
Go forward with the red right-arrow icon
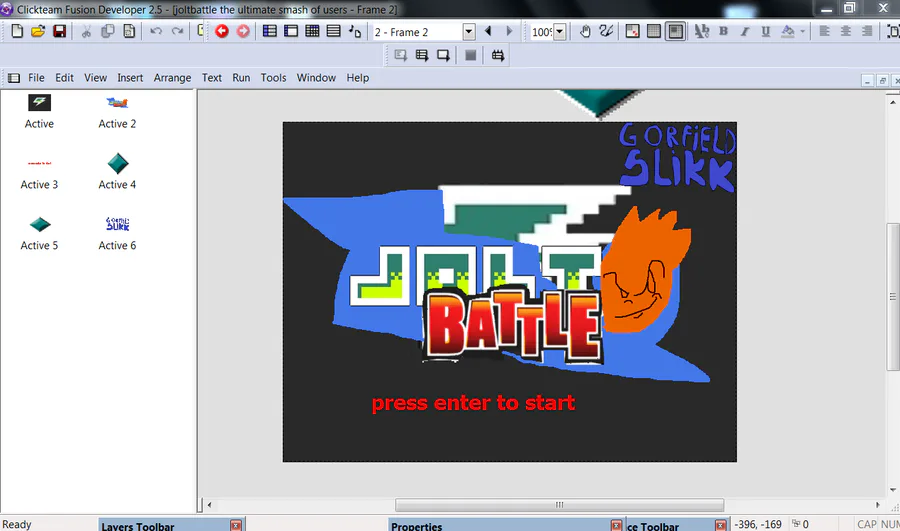(x=243, y=31)
